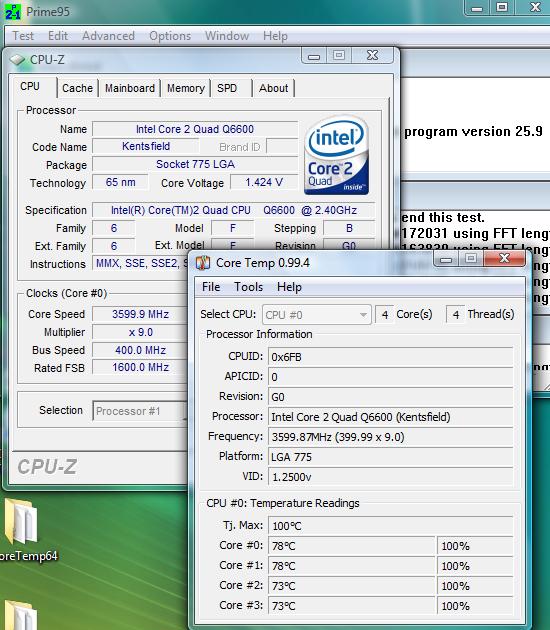Click the Package value Socket 775 LGA
Image resolution: width=550 pixels, height=630 pixels.
[195, 164]
